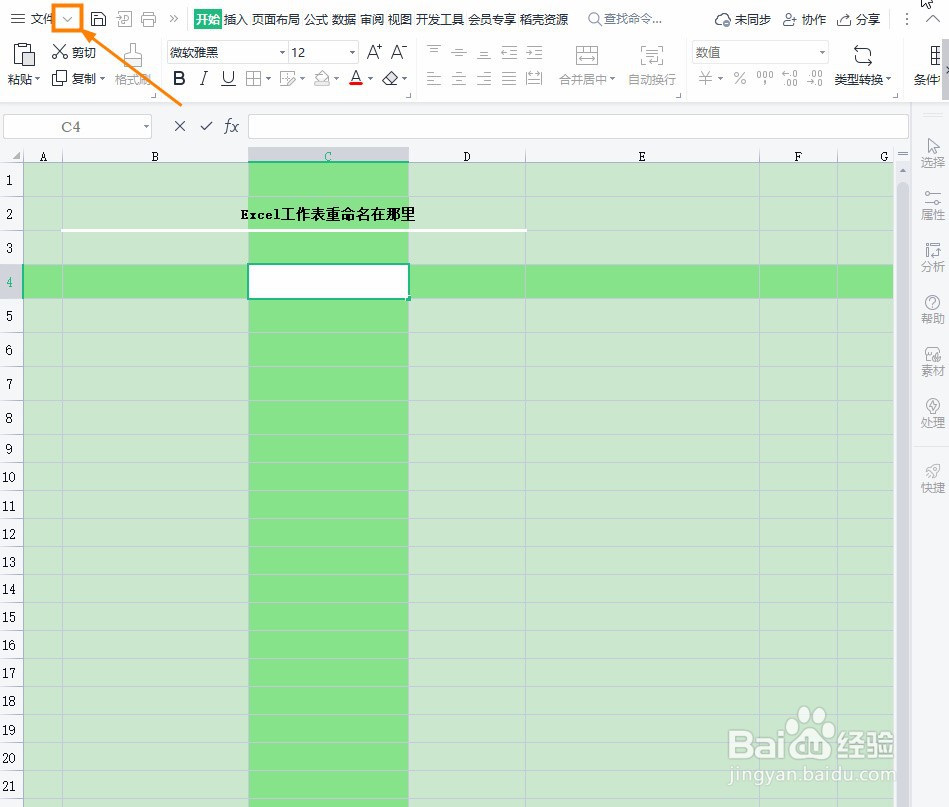Open the 审阅 tab

coord(372,19)
